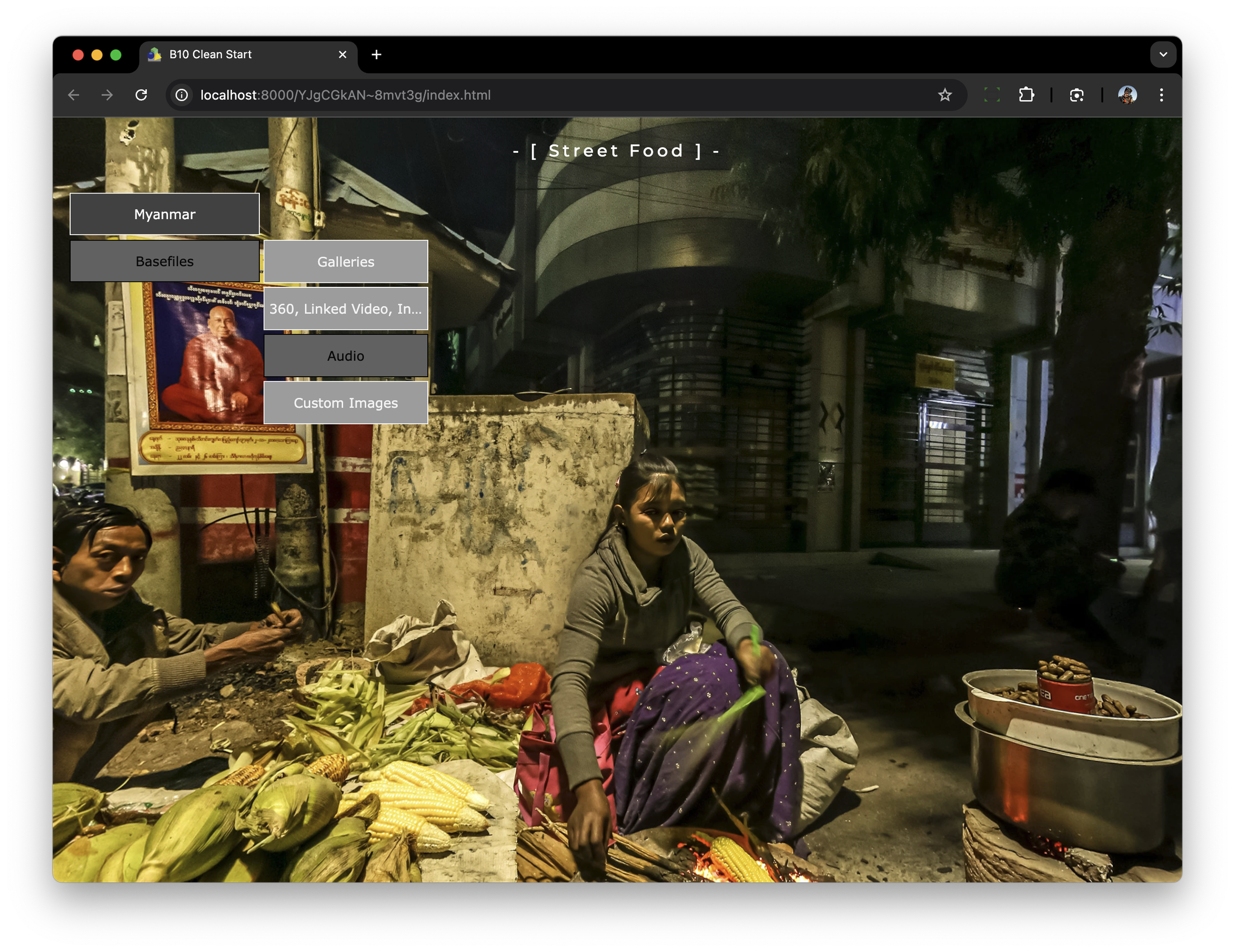The image size is (1235, 952).
Task: Bookmark this page with star icon
Action: [x=945, y=95]
